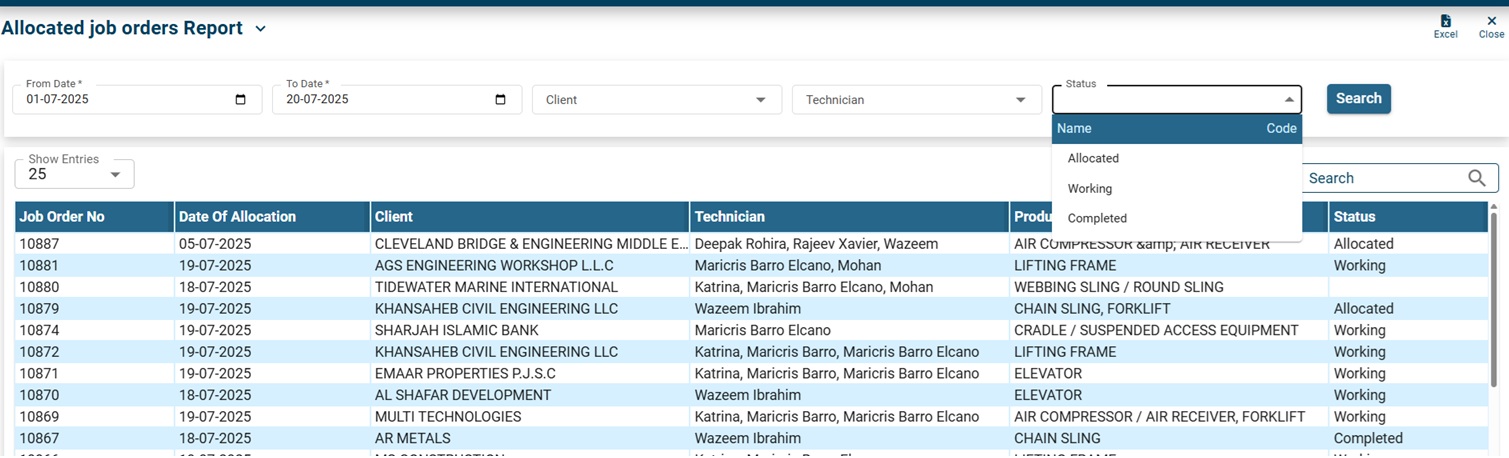Select Working status option
This screenshot has height=458, width=1509.
coord(1089,188)
